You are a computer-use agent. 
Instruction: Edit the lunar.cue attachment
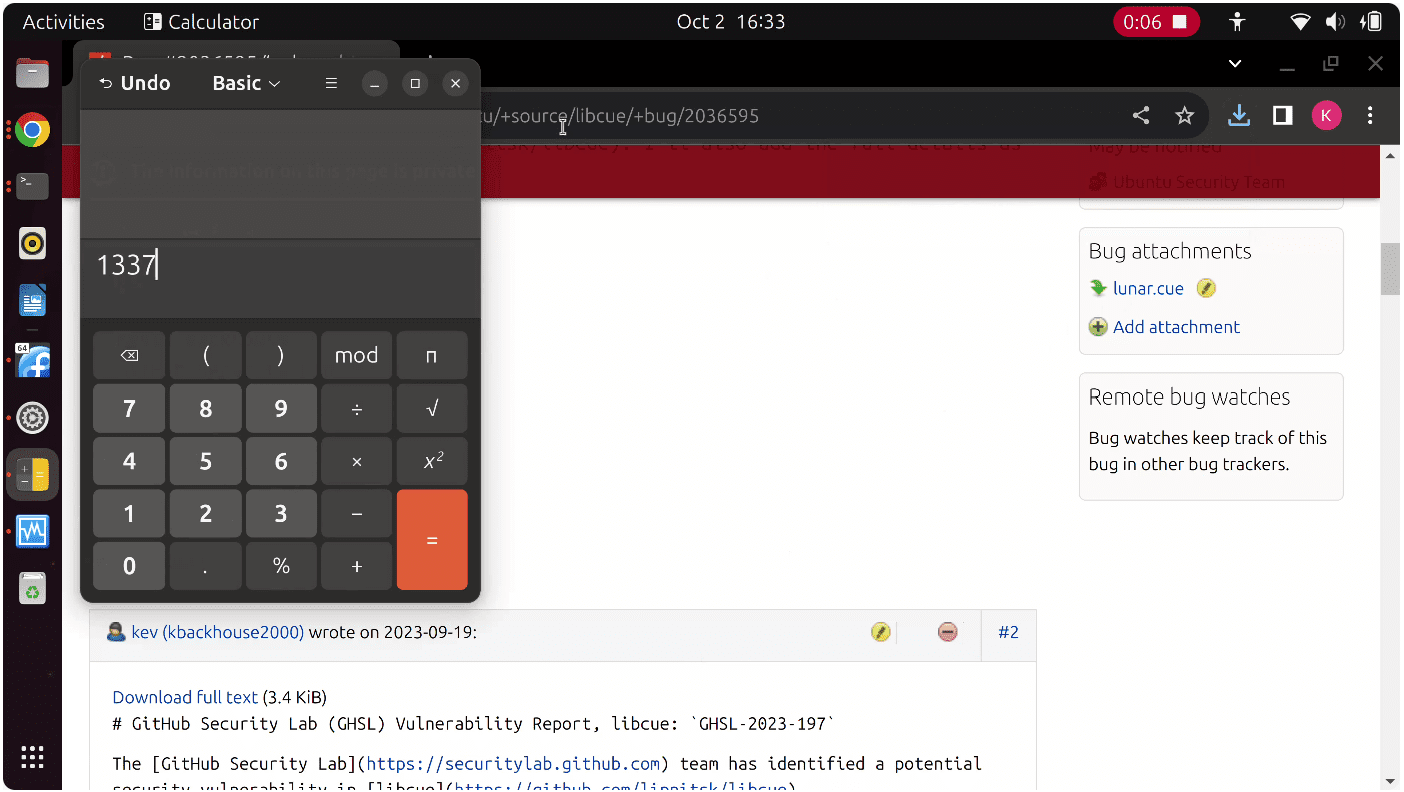point(1206,289)
